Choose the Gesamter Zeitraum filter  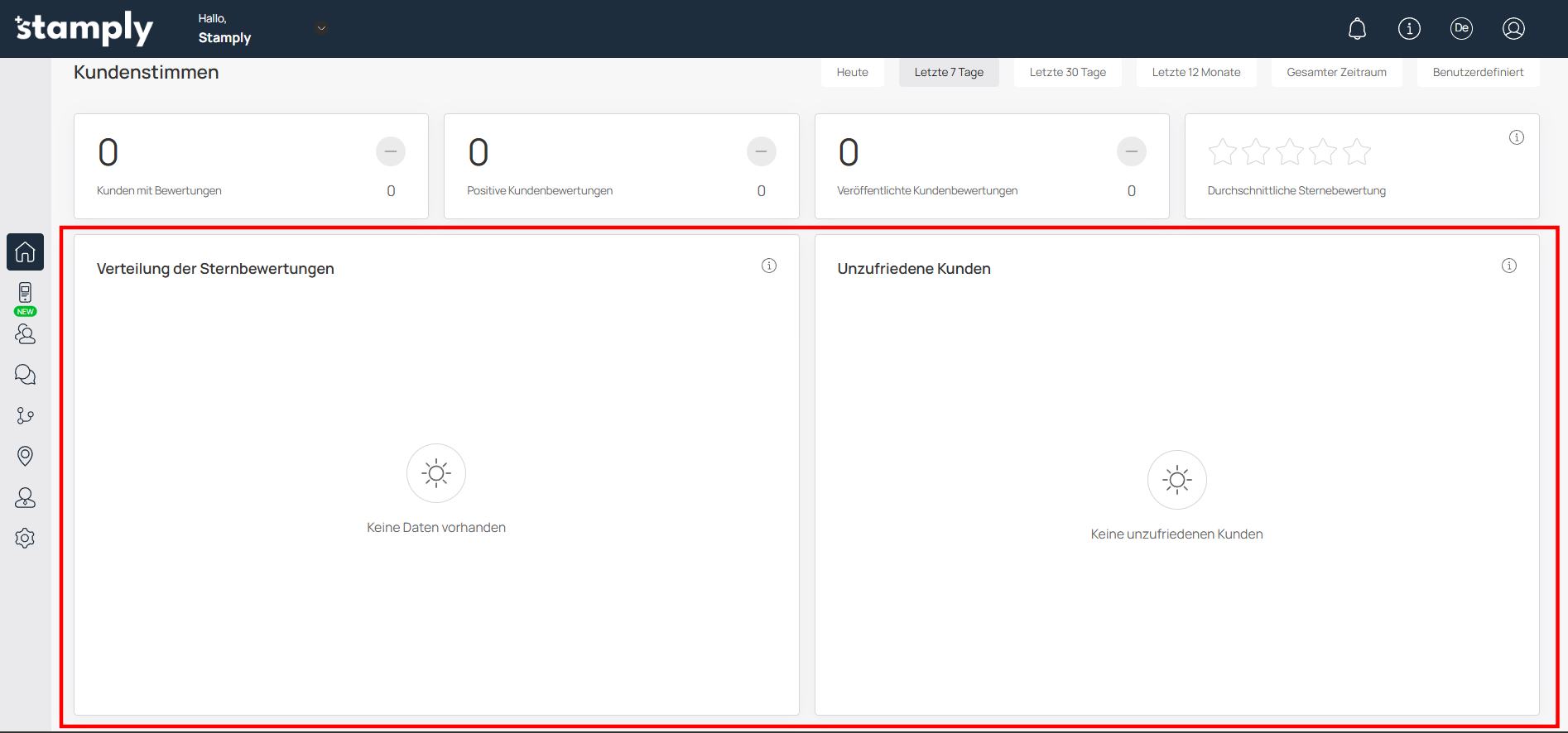[1336, 72]
